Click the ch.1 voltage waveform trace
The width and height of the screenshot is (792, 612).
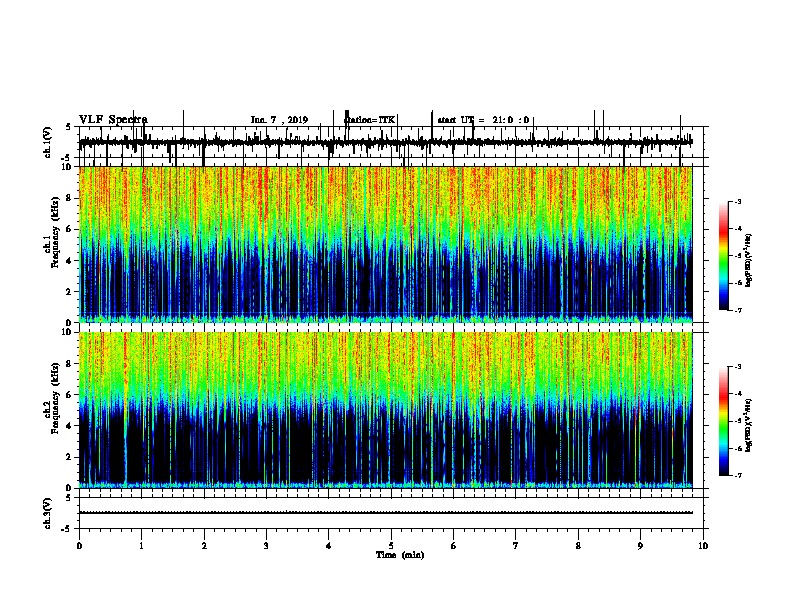[x=386, y=142]
